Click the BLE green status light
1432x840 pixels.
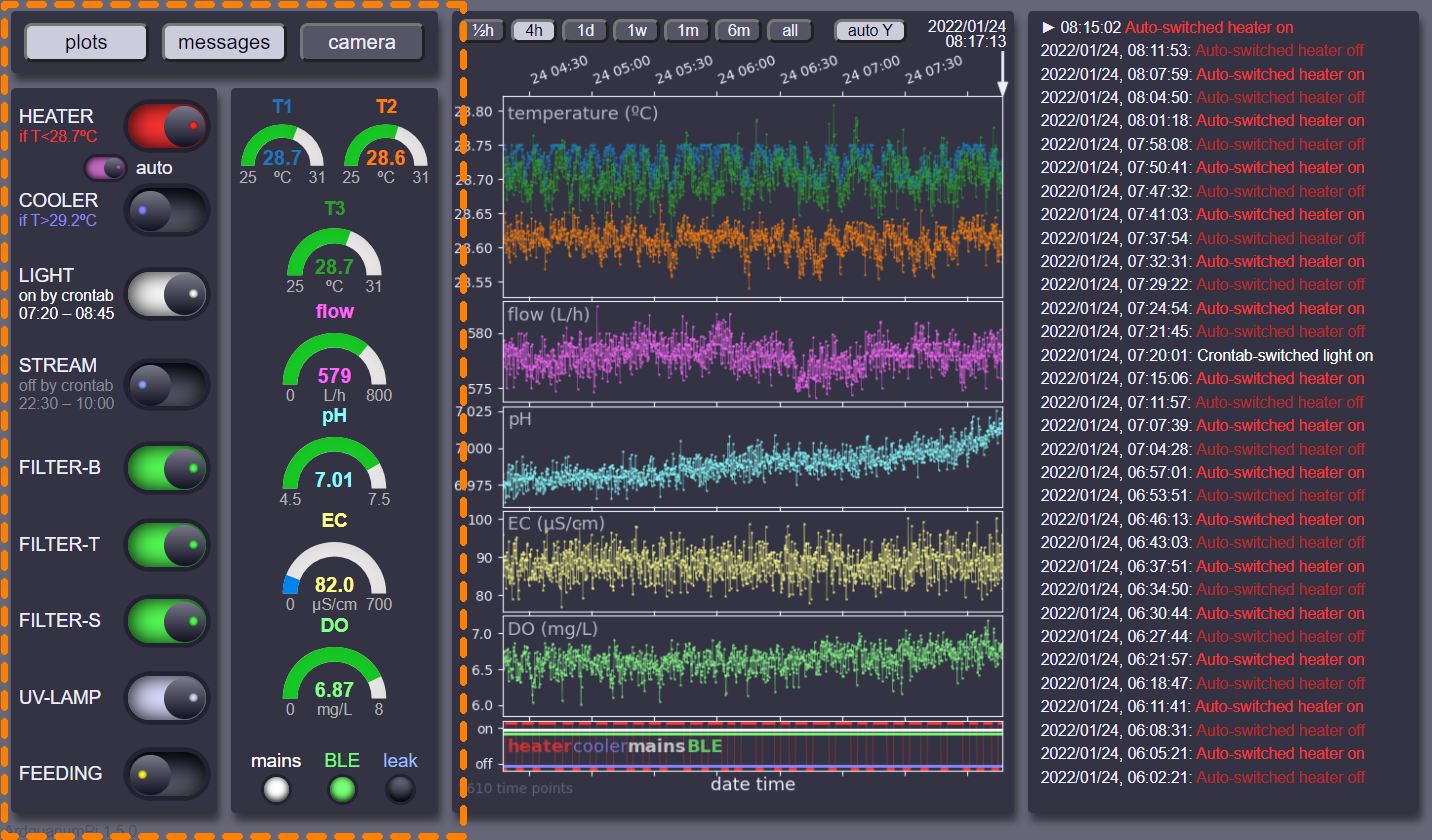[x=342, y=790]
